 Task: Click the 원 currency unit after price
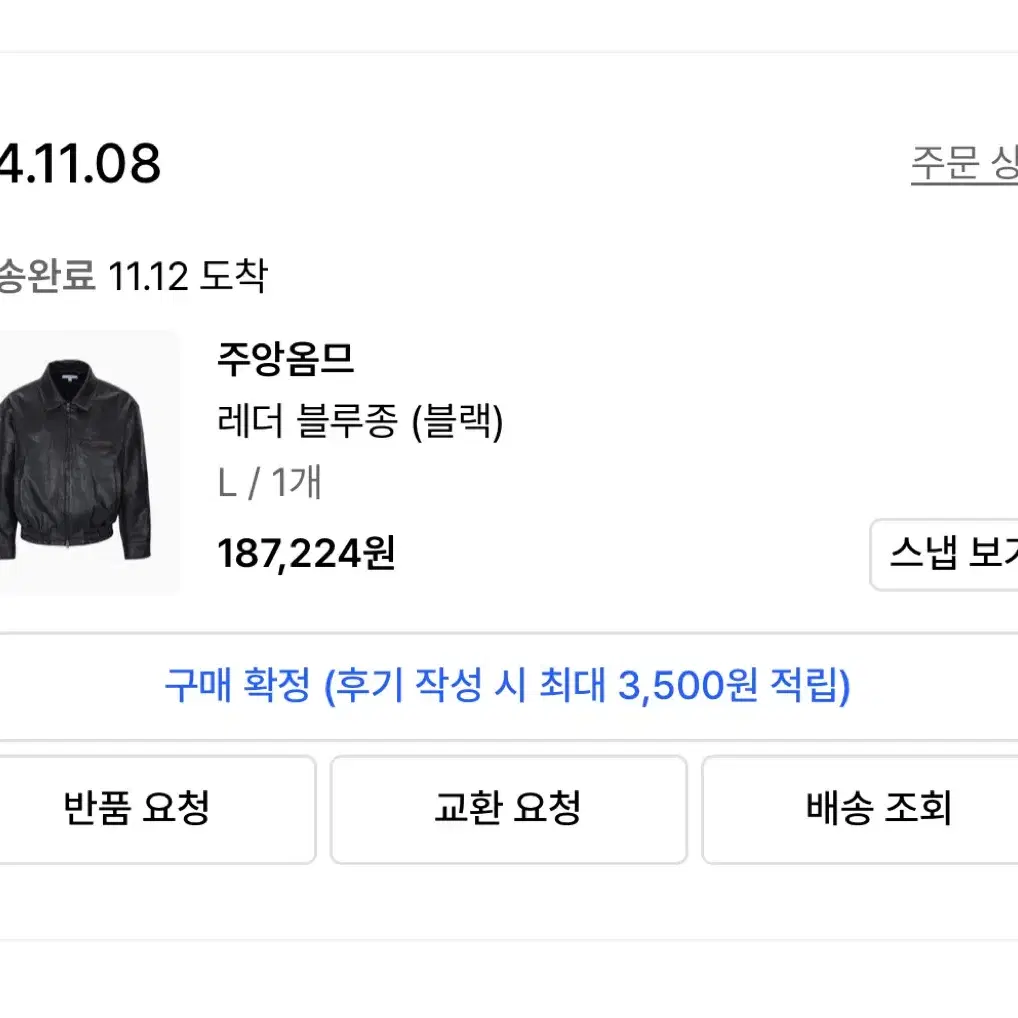[379, 553]
